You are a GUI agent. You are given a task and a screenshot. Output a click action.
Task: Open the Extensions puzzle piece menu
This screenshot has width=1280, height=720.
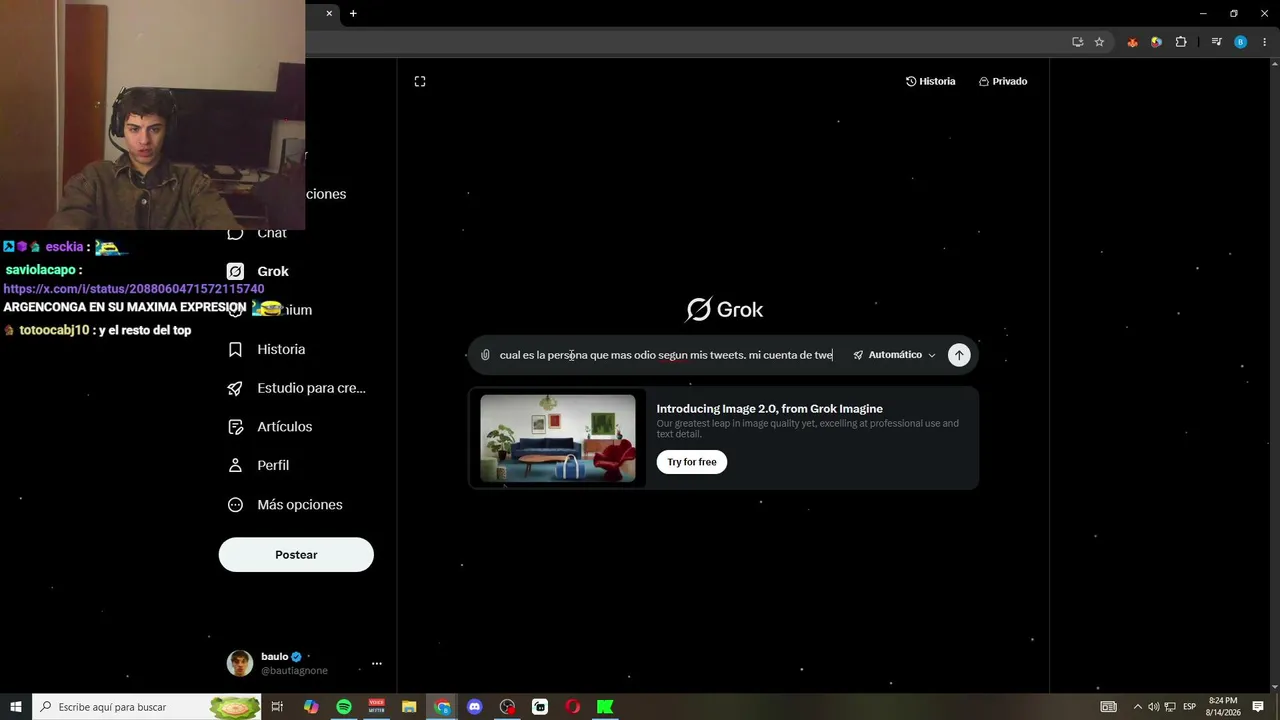tap(1181, 42)
